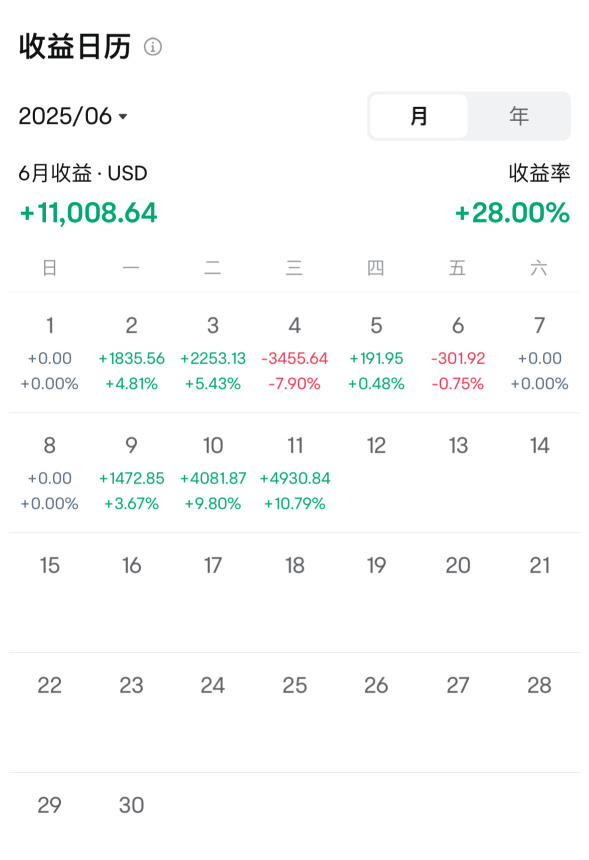The image size is (589, 860).
Task: Select day 1 on the calendar
Action: point(50,353)
